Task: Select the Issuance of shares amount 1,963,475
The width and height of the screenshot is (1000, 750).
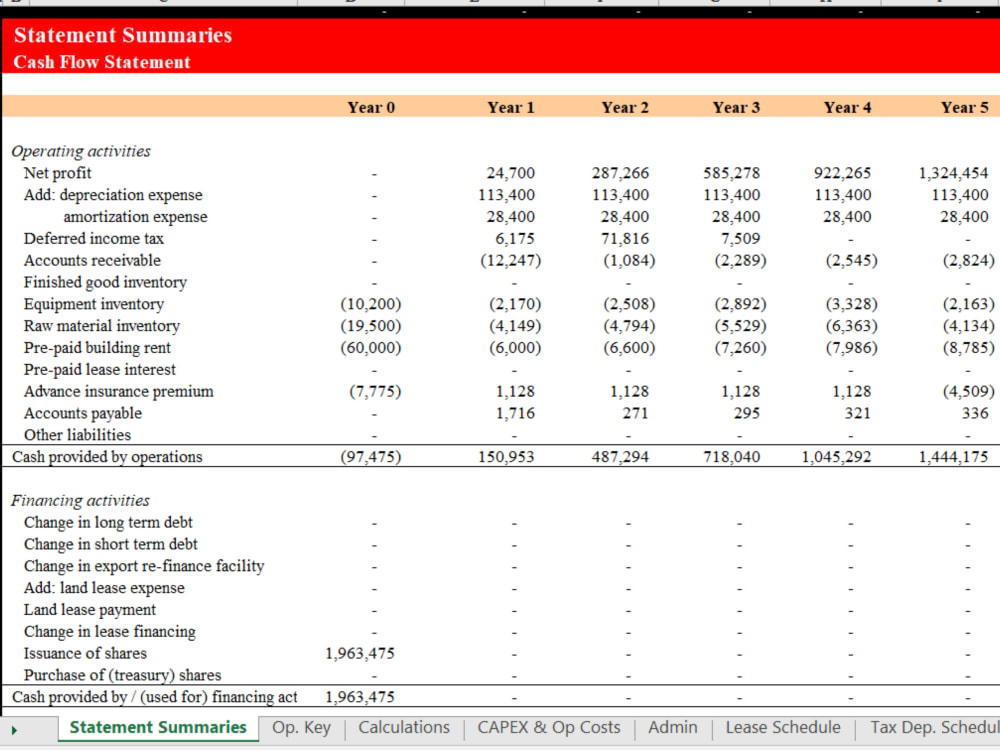Action: 360,653
